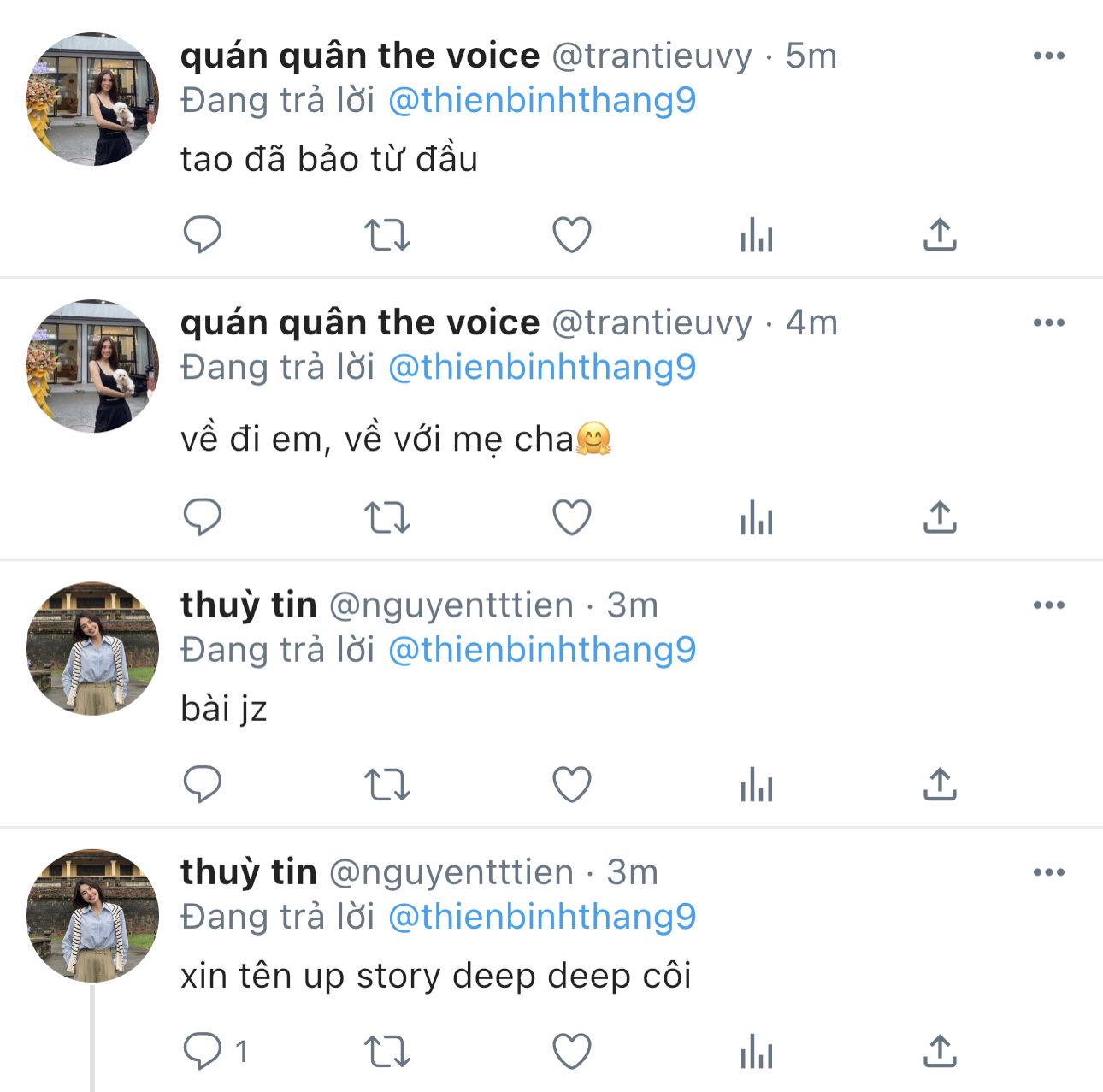Open quán quân the voice avatar on first tweet
The width and height of the screenshot is (1103, 1092).
[92, 99]
